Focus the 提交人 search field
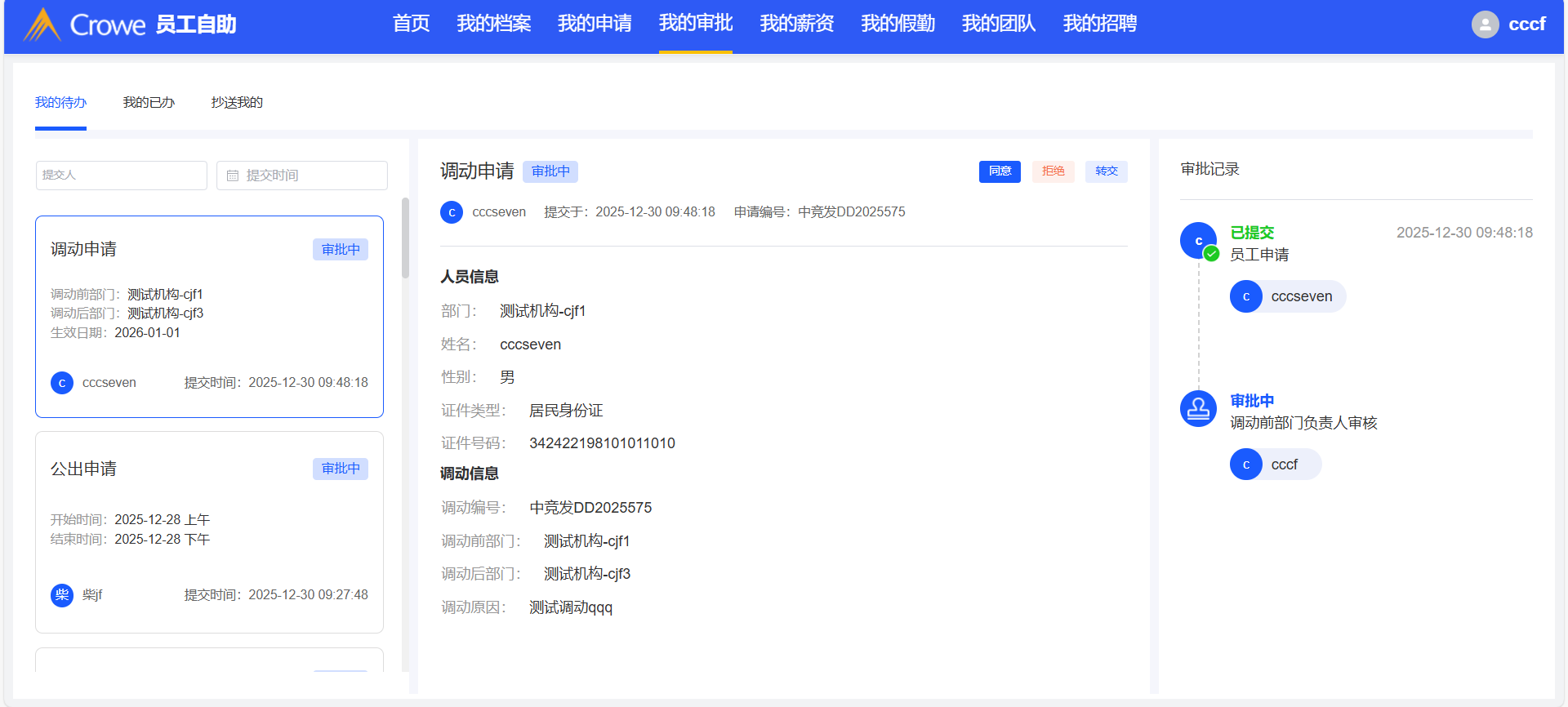 122,176
